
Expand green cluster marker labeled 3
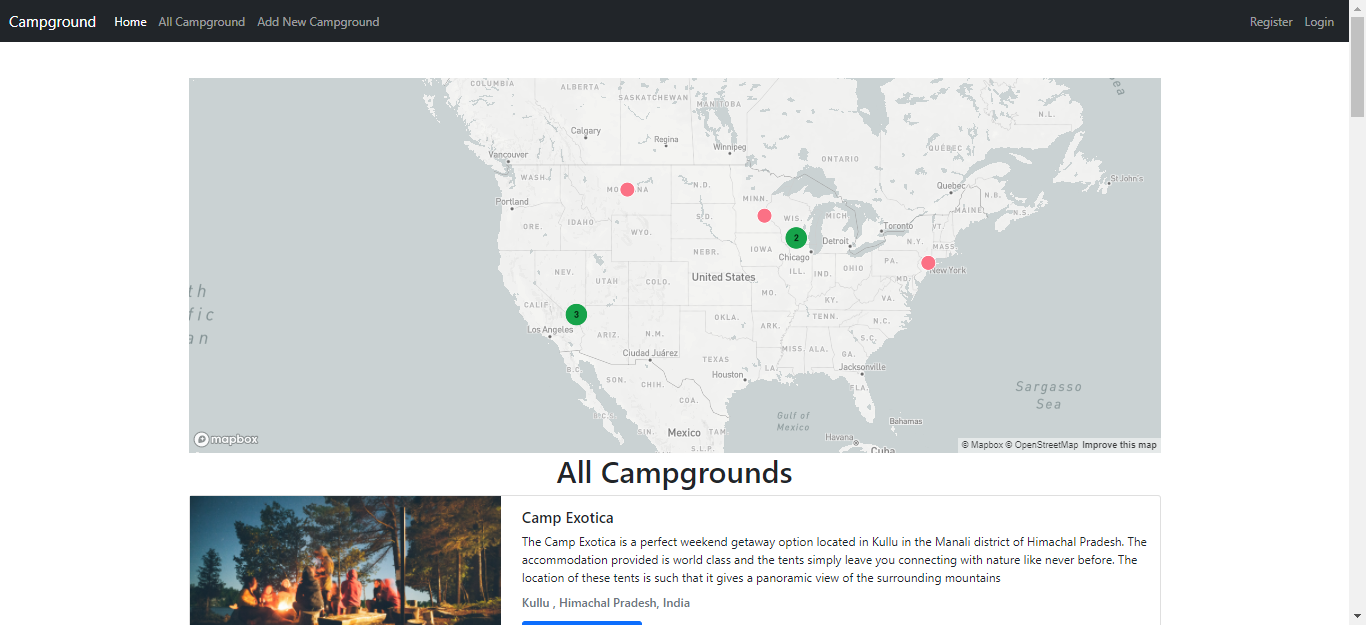pos(576,314)
